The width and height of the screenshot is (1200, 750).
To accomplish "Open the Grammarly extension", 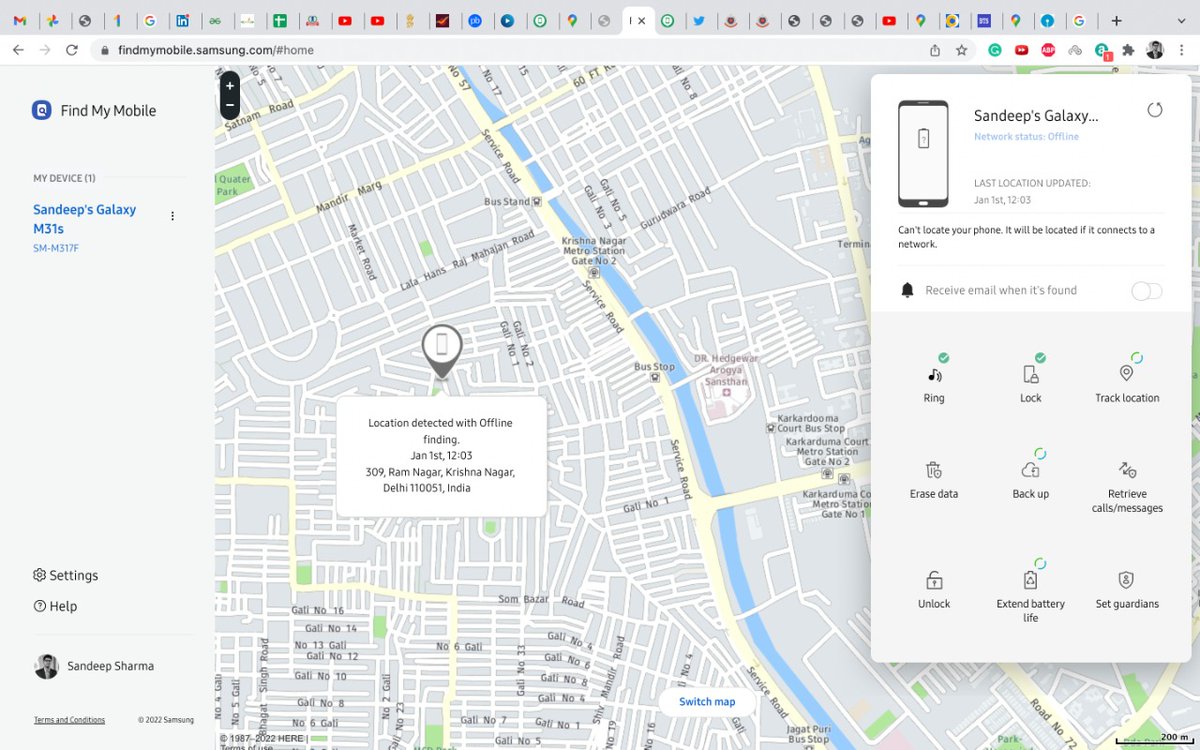I will [x=995, y=50].
